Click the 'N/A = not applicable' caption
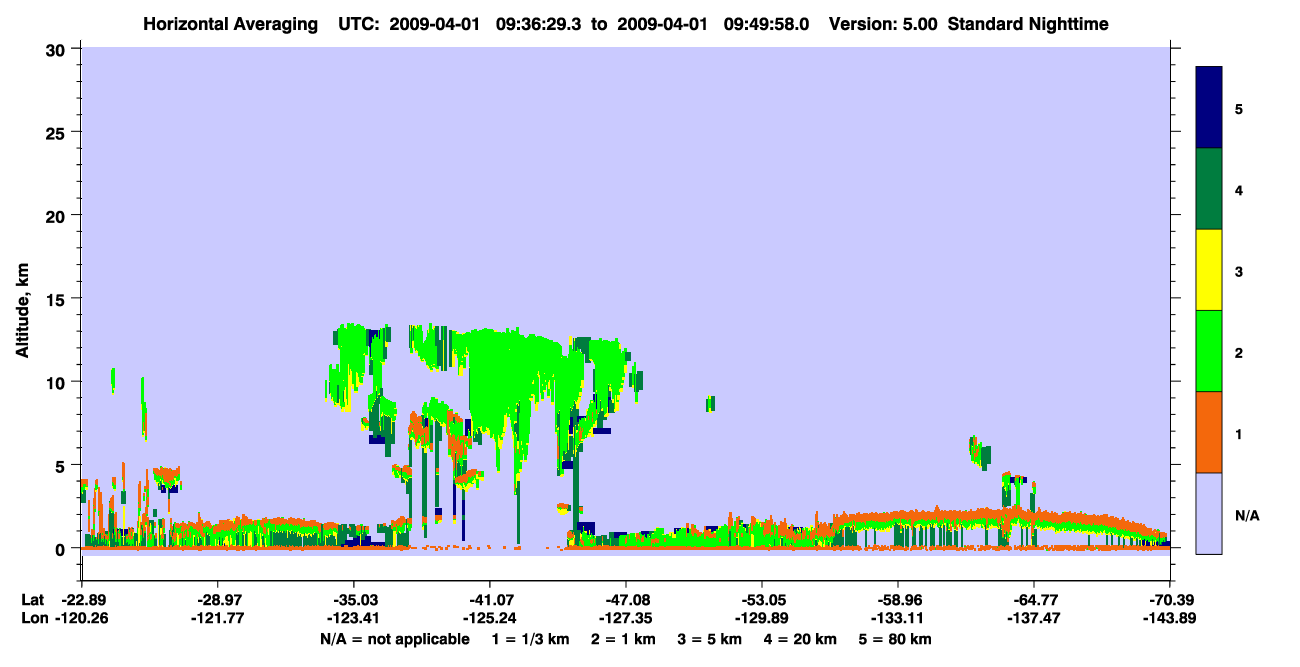 (394, 639)
